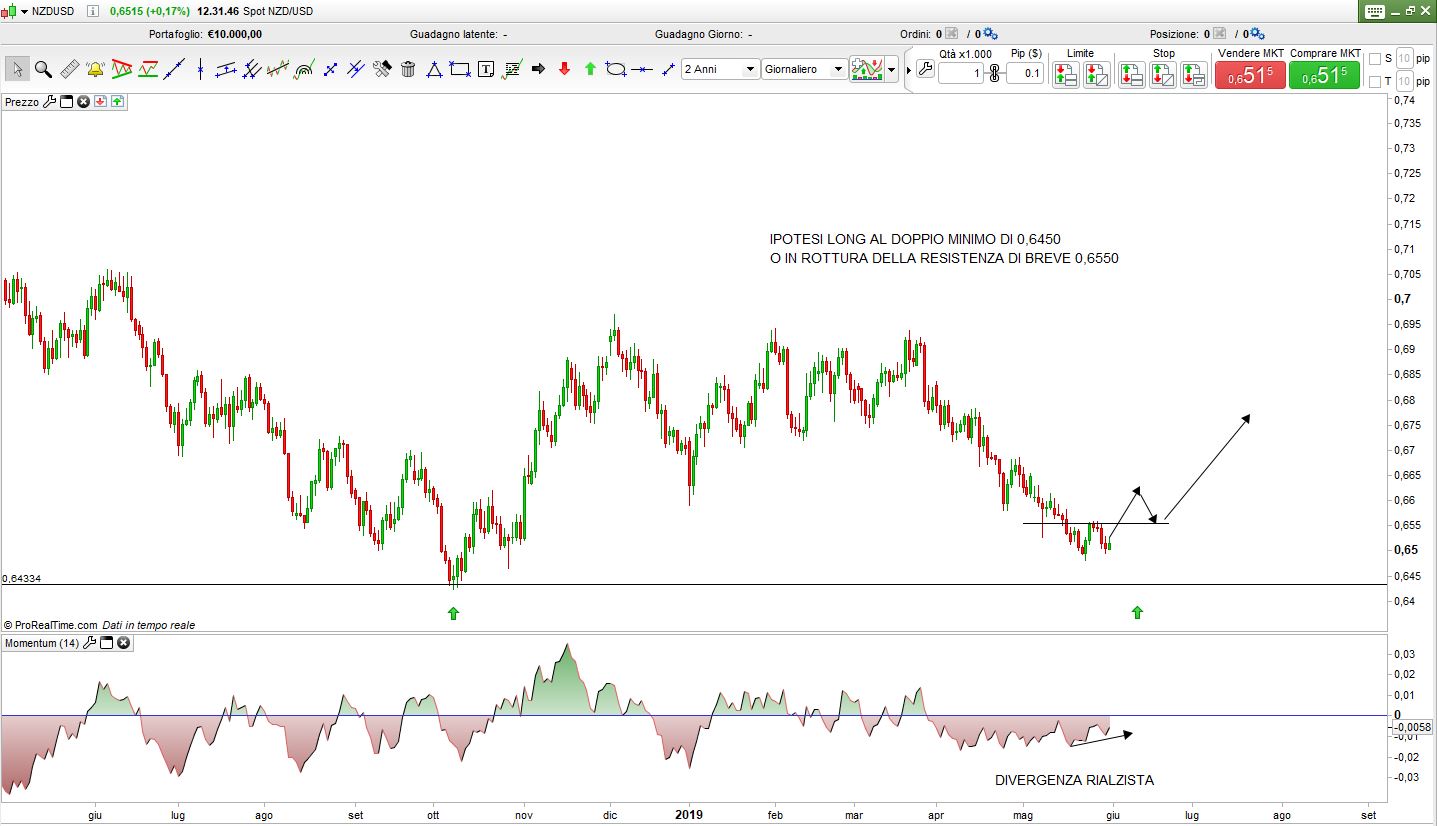The image size is (1437, 826).
Task: Select the triangle drawing tool
Action: coord(434,69)
